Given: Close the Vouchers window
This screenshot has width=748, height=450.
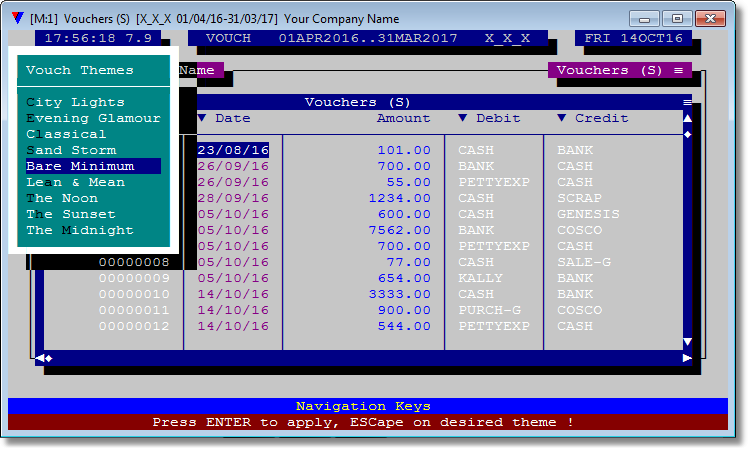Looking at the screenshot, I should [x=710, y=19].
